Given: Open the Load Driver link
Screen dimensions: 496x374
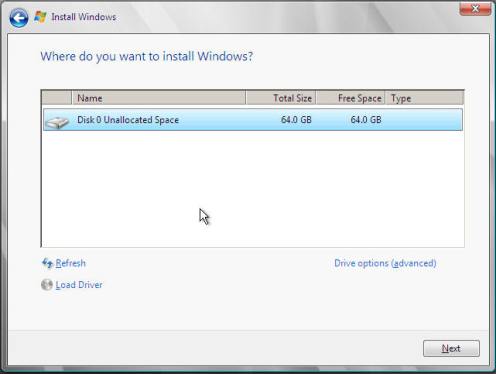Looking at the screenshot, I should point(79,285).
